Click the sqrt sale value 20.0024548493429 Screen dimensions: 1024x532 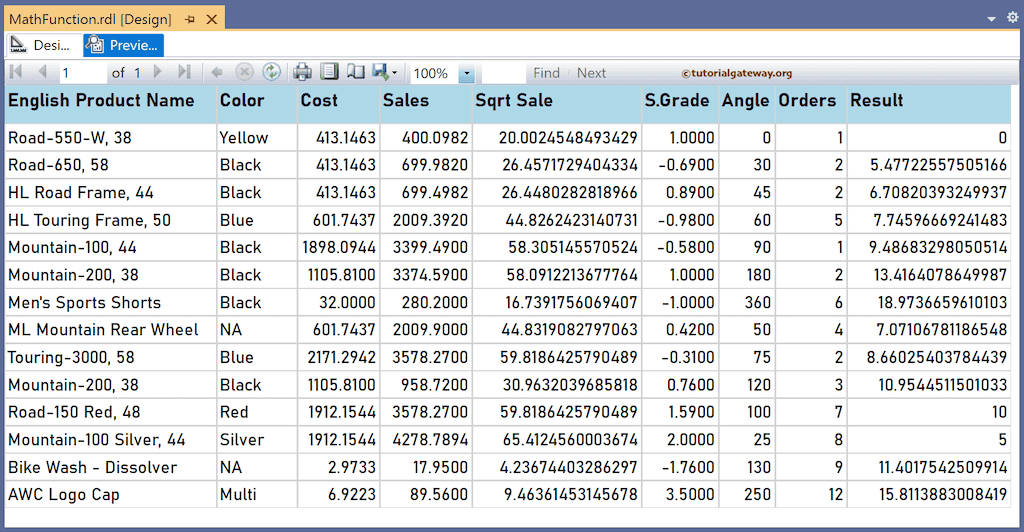(x=557, y=138)
